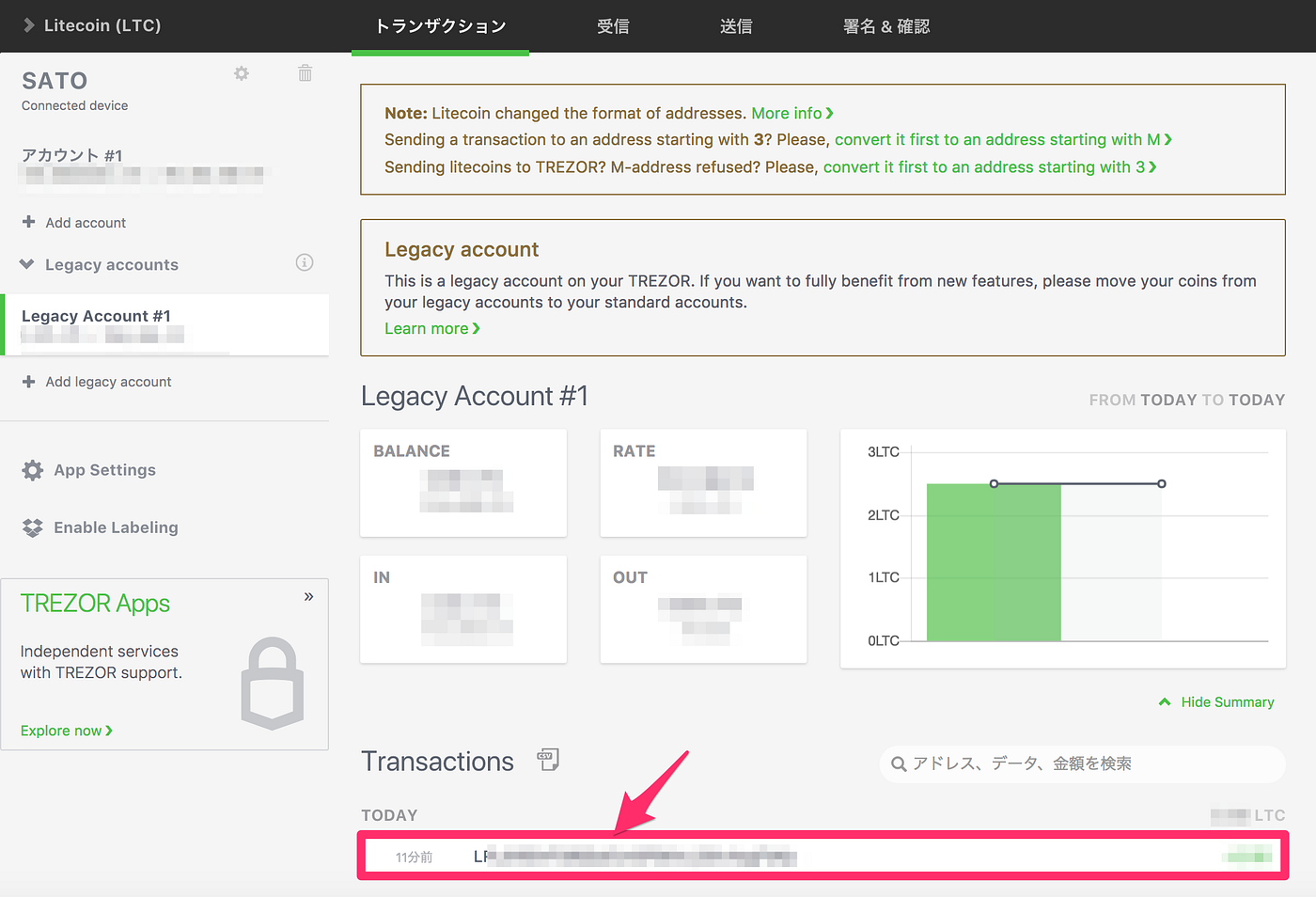The height and width of the screenshot is (897, 1316).
Task: Click the FROM TODAY TO TODAY range text
Action: click(x=1186, y=400)
